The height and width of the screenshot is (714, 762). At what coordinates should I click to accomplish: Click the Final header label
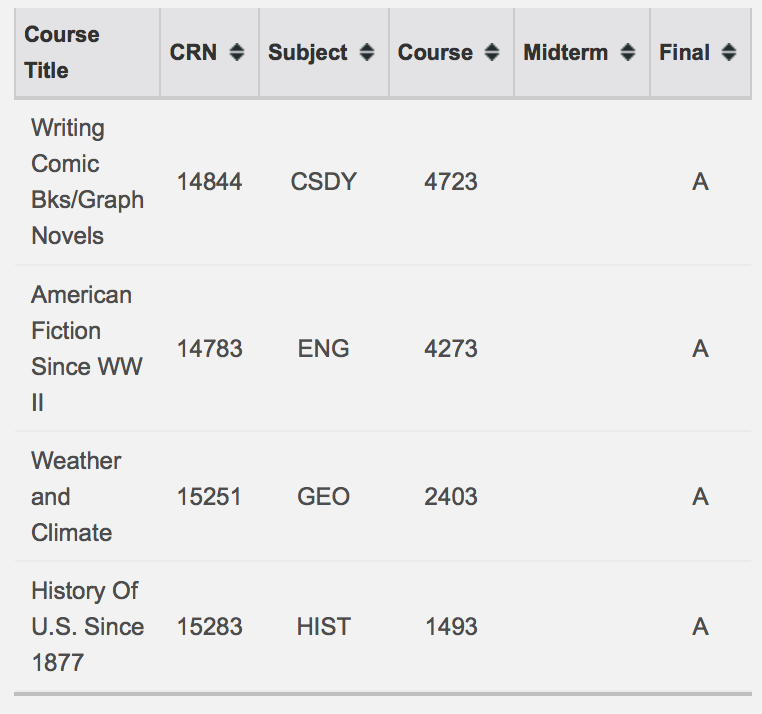pyautogui.click(x=684, y=52)
